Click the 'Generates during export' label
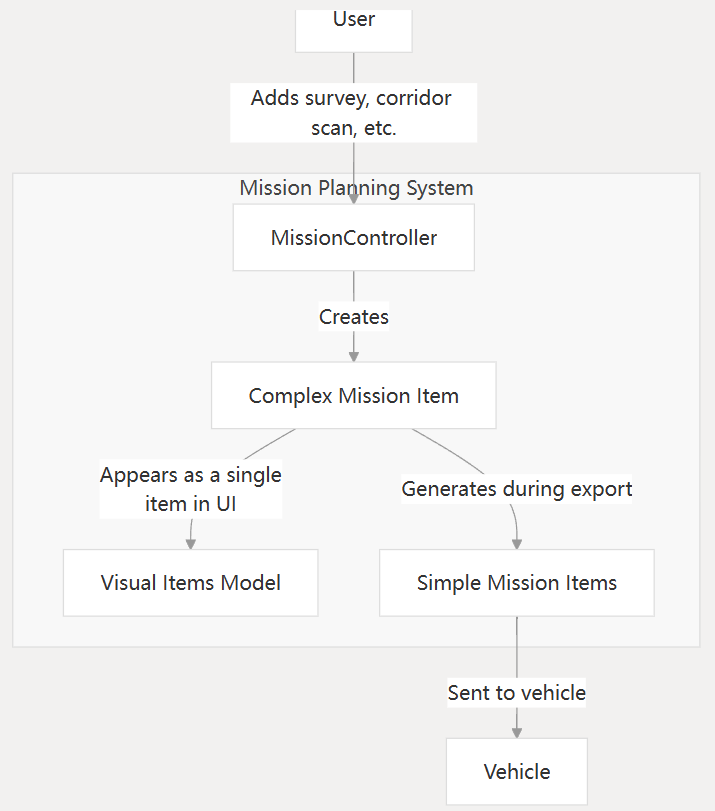 pyautogui.click(x=517, y=489)
